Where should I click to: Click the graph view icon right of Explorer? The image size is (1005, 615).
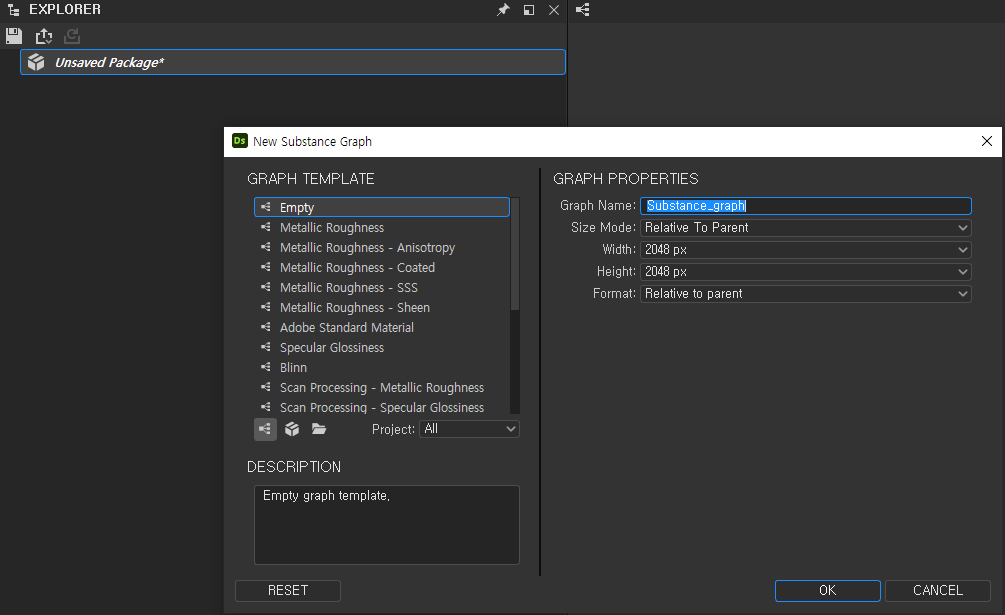[x=583, y=10]
